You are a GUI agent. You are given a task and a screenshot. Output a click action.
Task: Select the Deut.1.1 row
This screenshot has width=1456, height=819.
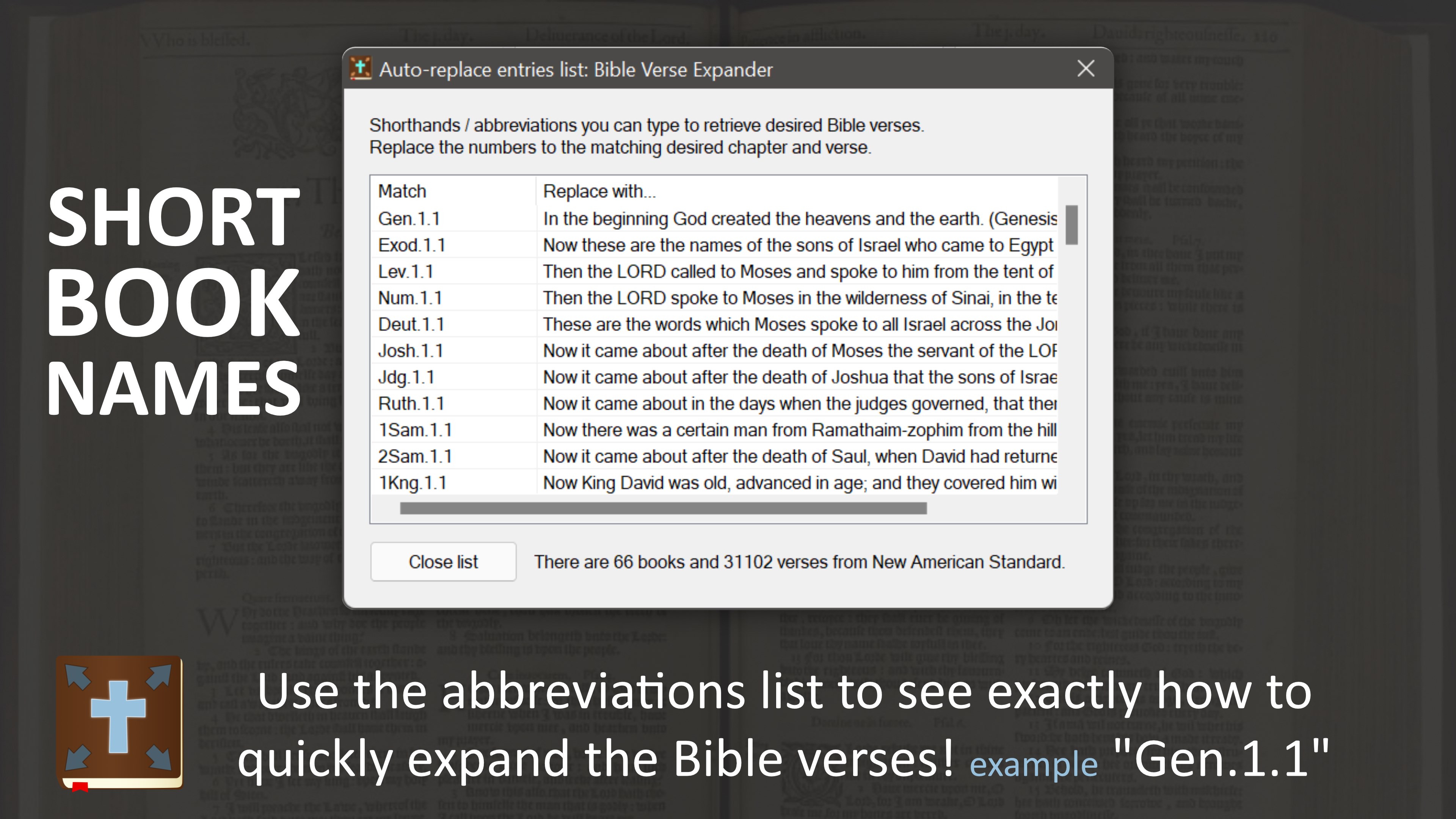point(411,325)
